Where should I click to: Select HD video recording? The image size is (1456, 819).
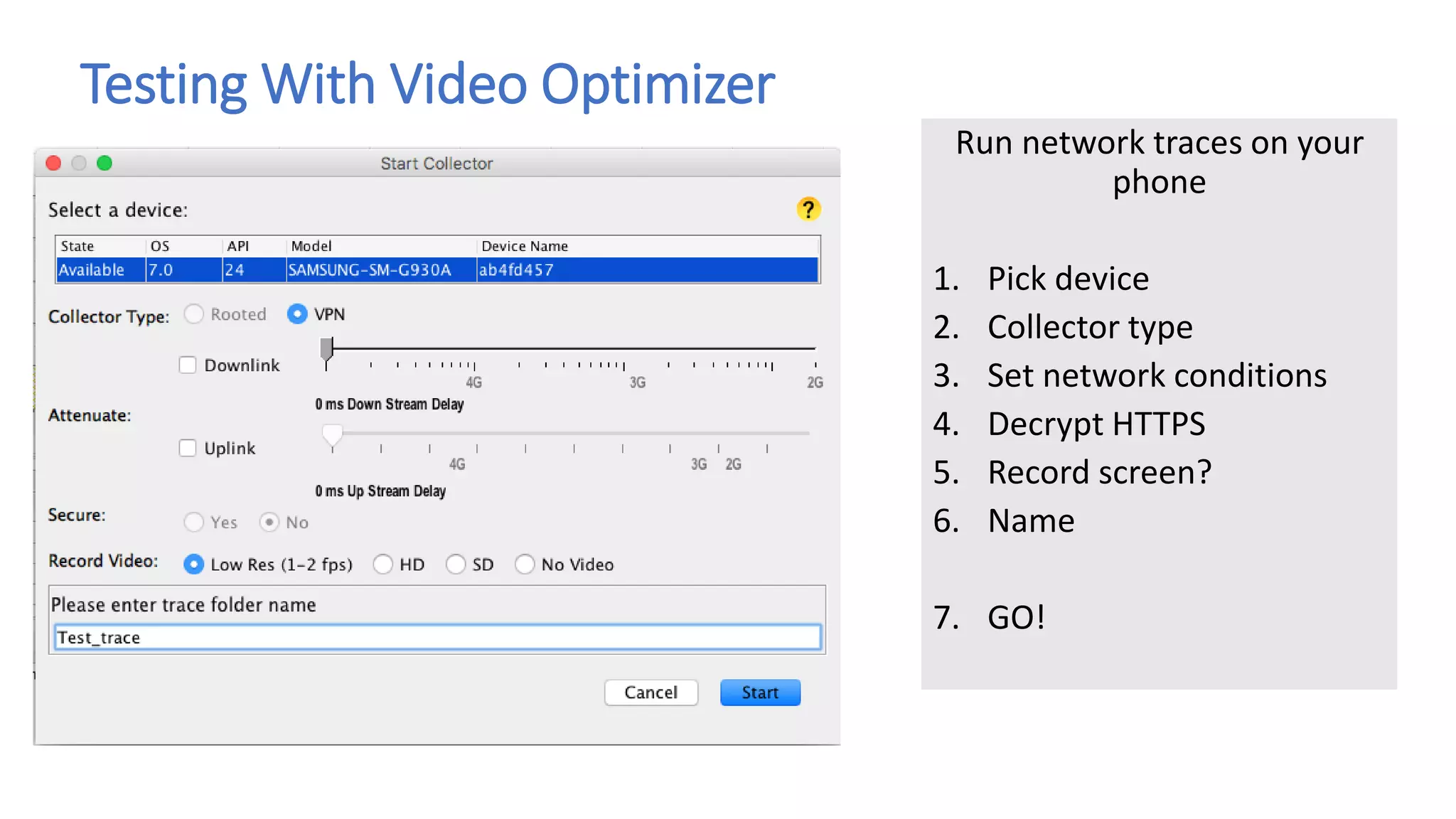[x=382, y=564]
